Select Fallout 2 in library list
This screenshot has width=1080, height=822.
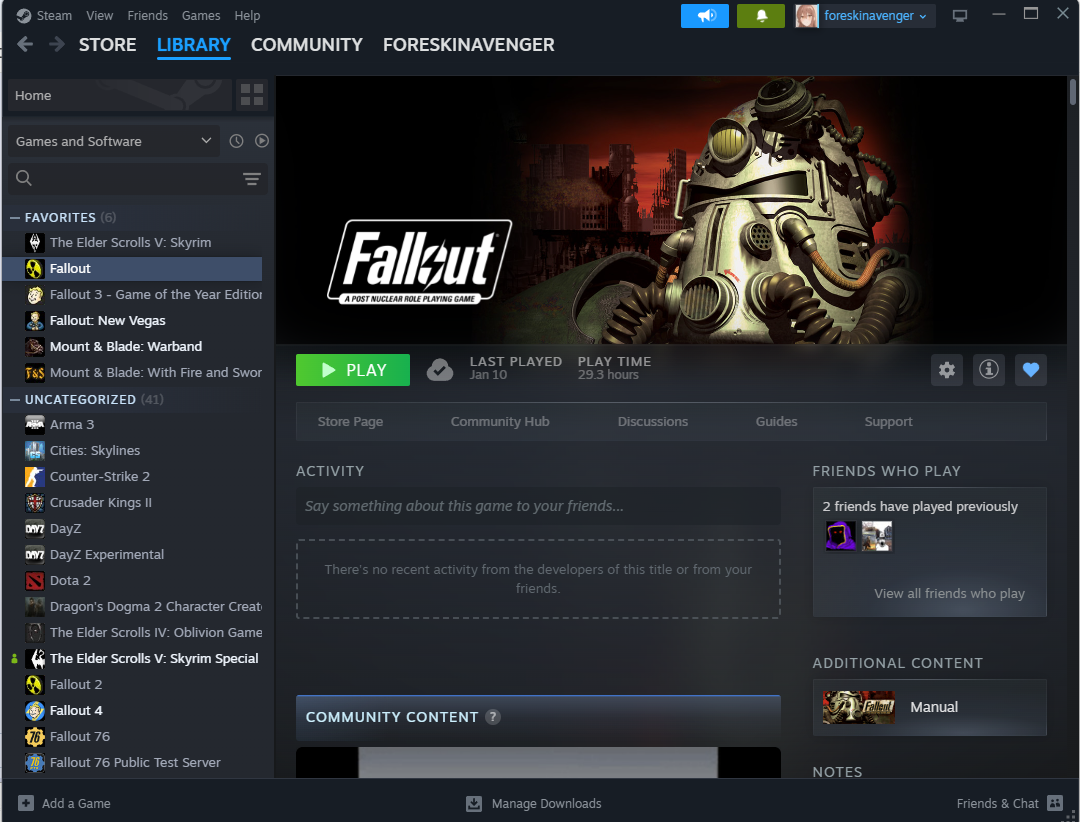click(x=132, y=685)
